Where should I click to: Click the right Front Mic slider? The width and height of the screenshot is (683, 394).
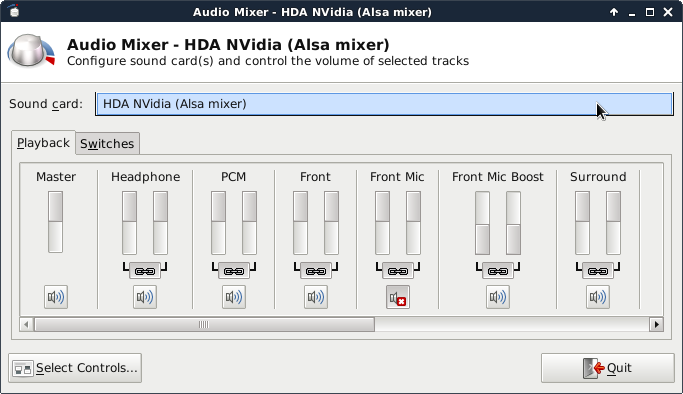pyautogui.click(x=413, y=223)
